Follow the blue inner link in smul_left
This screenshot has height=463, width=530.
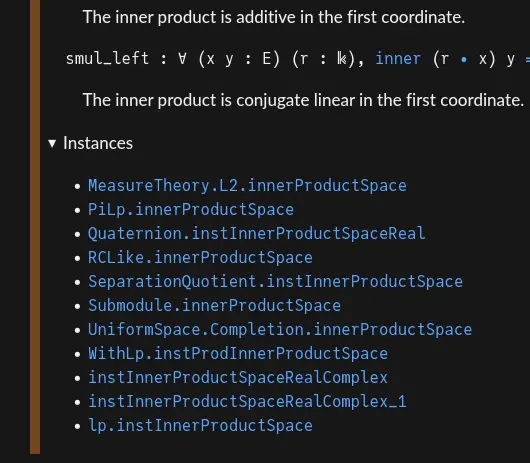[x=398, y=59]
